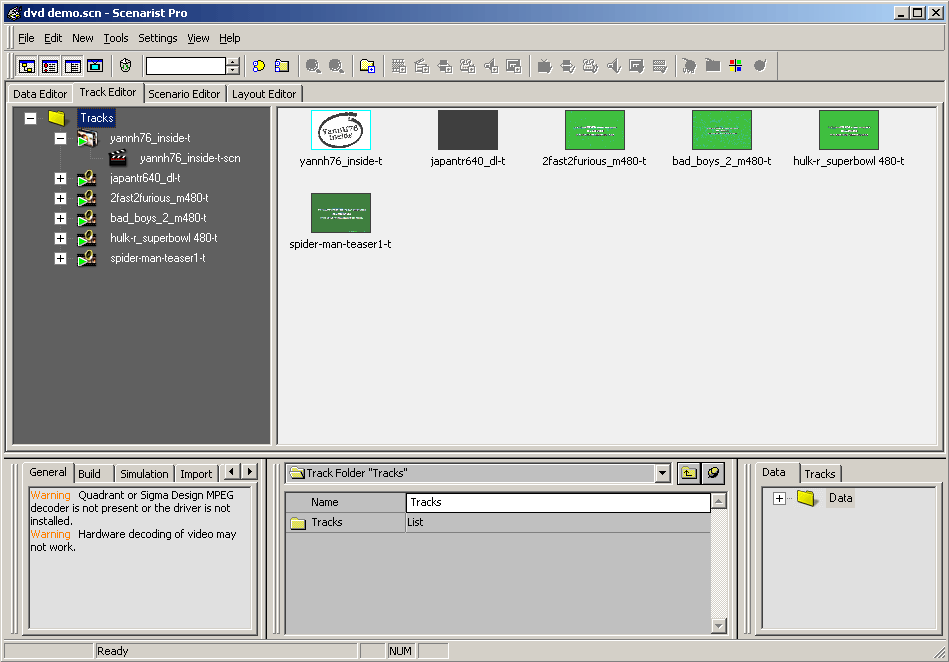Screen dimensions: 949x662
Task: Click the multicolor palette squares toolbar icon
Action: click(x=736, y=65)
